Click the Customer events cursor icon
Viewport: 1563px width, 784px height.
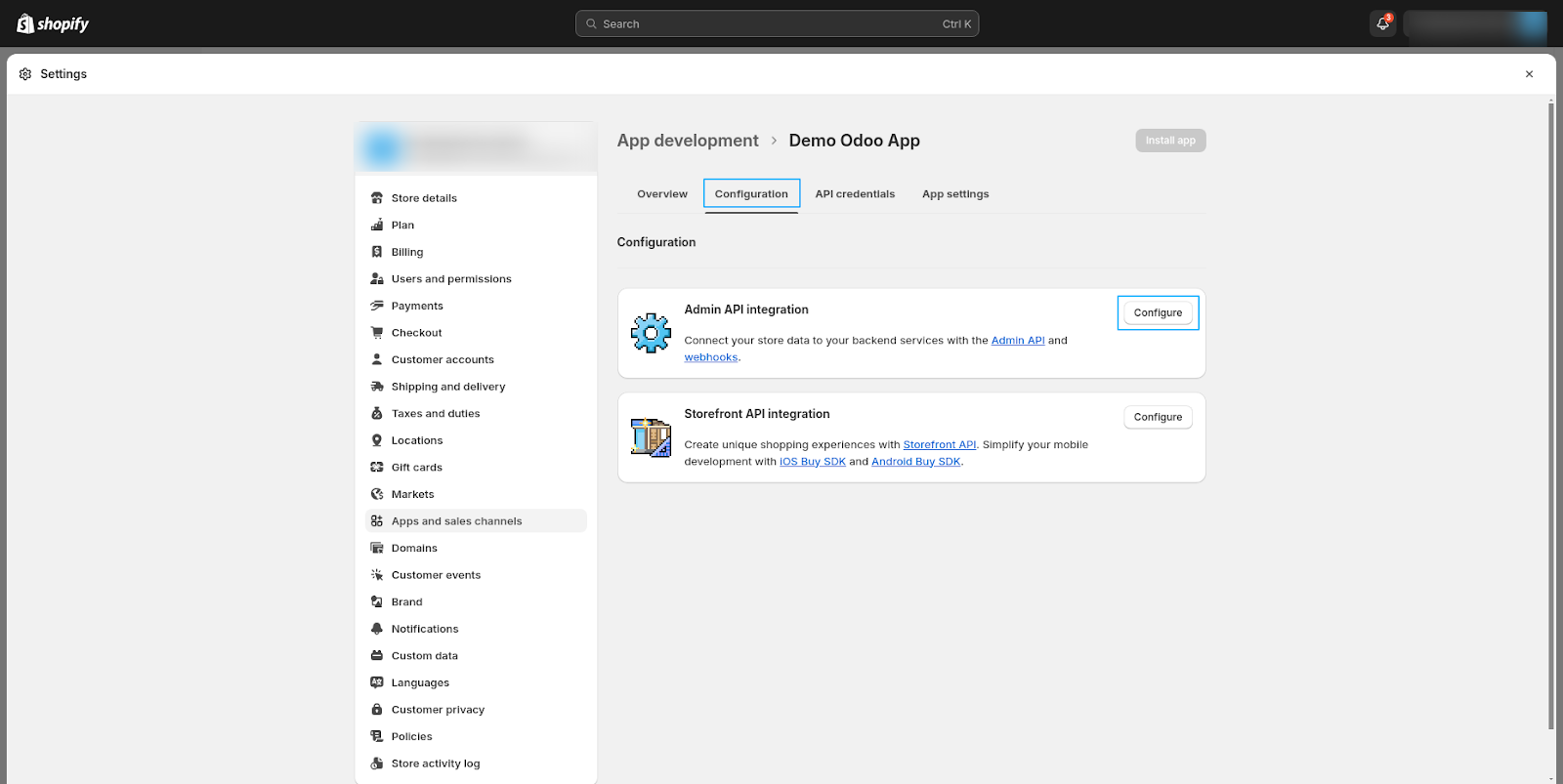(x=377, y=575)
